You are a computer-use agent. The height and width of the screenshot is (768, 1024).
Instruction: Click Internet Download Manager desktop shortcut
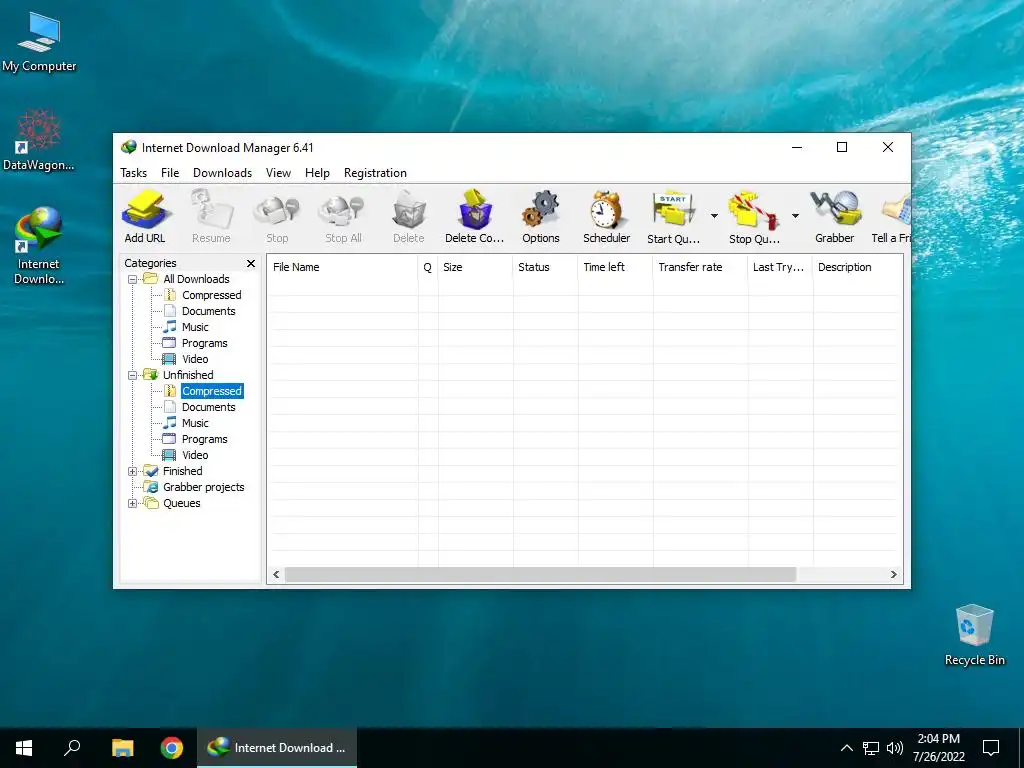(x=39, y=246)
